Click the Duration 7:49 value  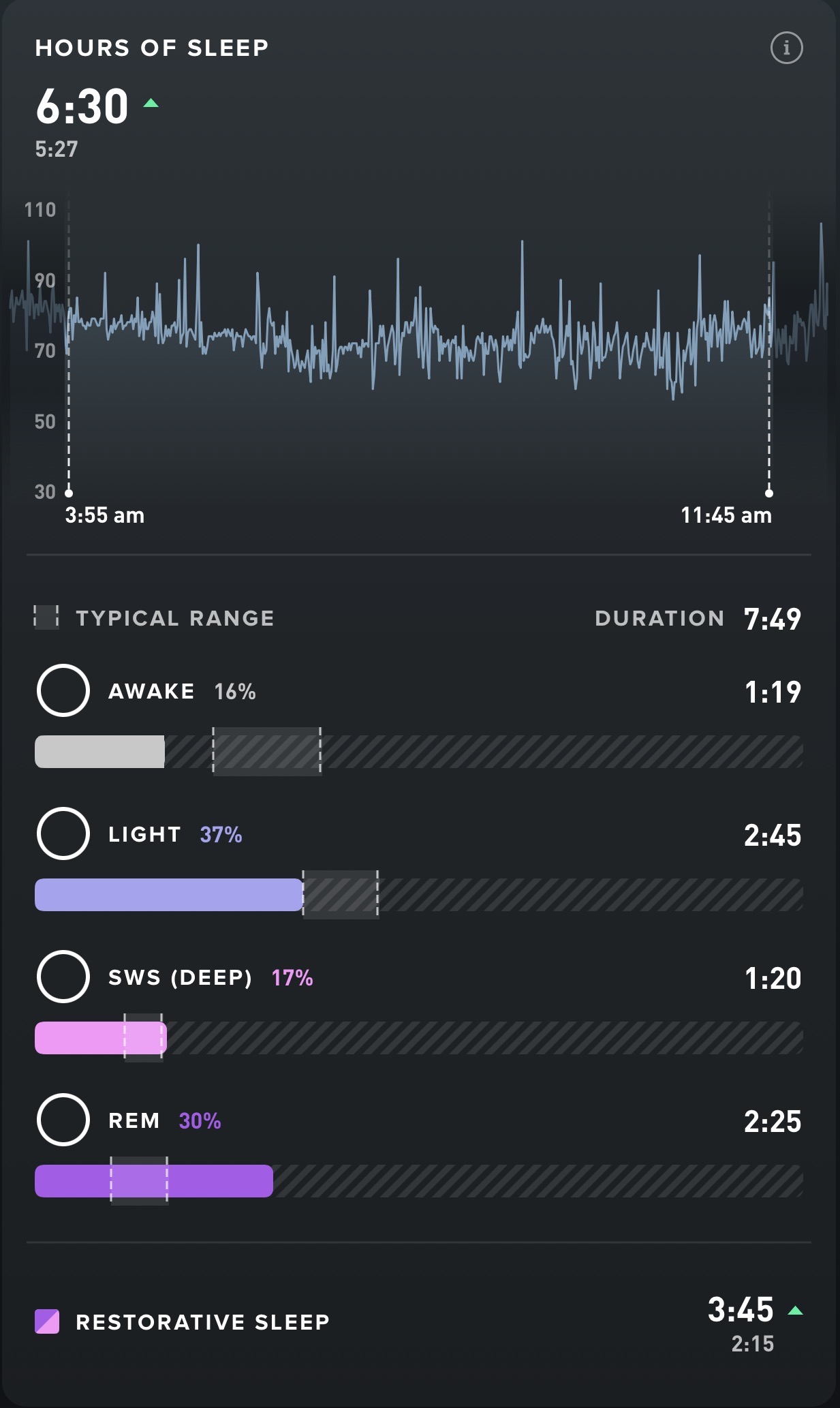point(773,619)
